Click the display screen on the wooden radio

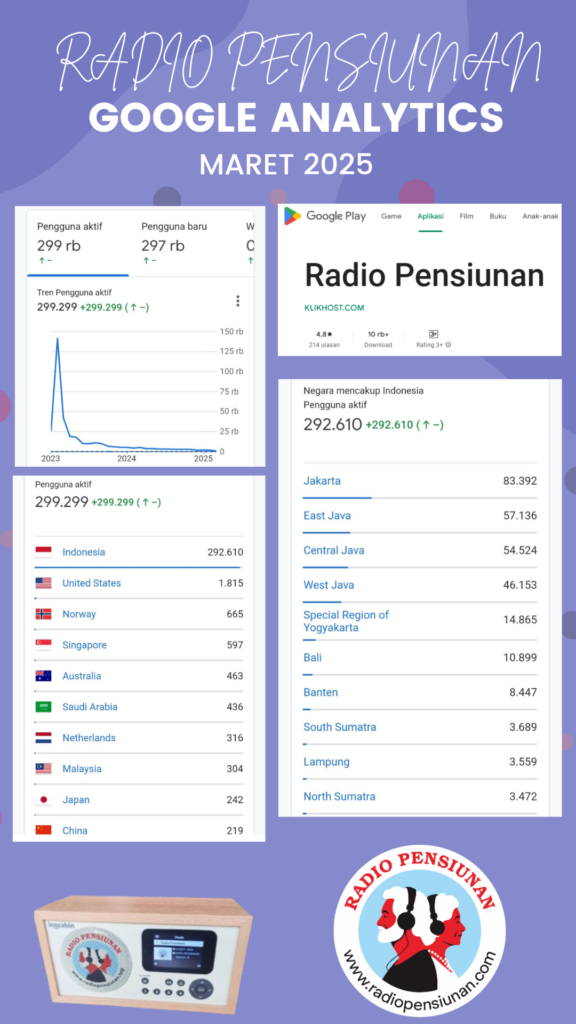coord(179,953)
